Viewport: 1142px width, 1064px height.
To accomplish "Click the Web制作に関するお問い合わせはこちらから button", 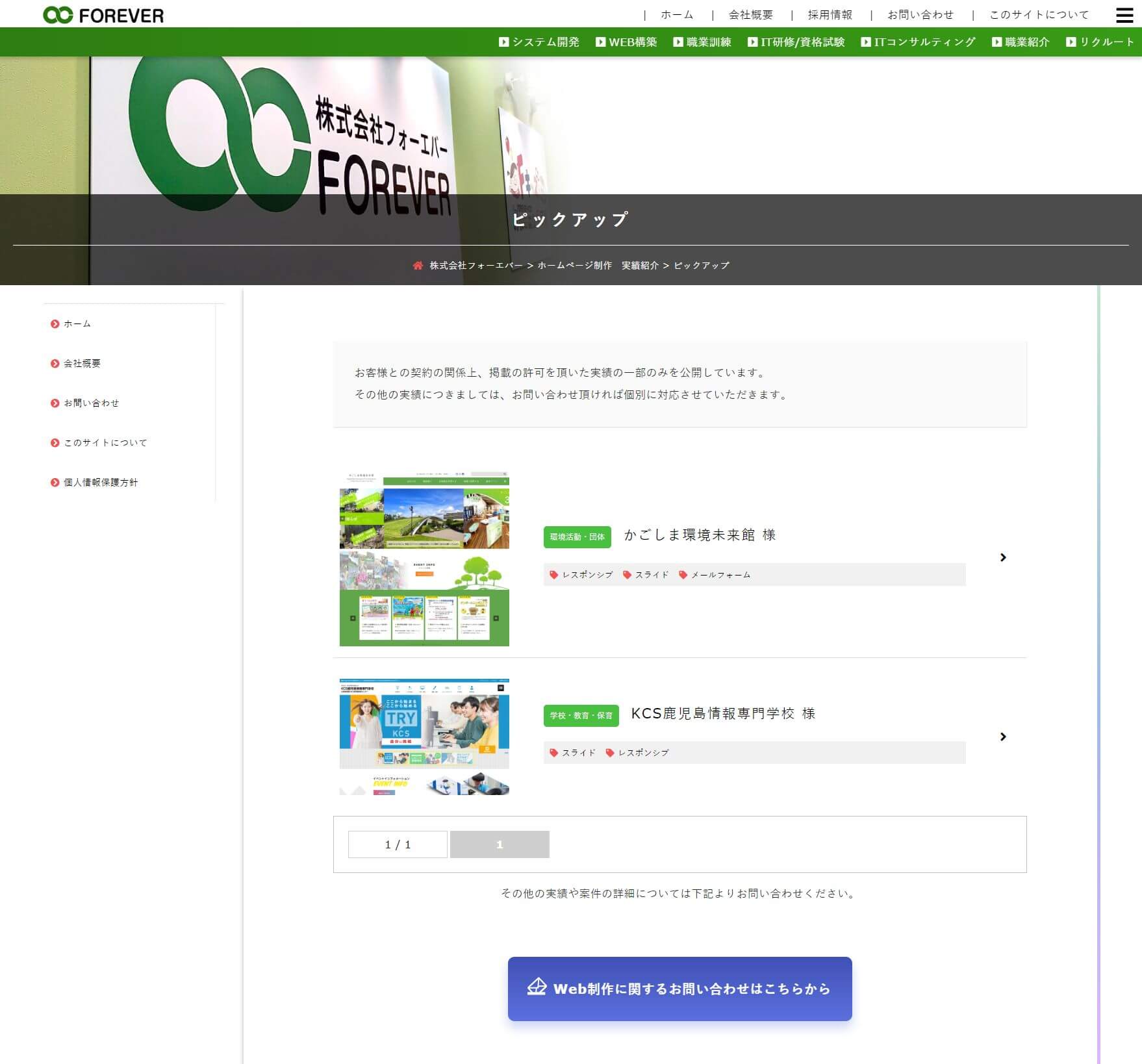I will (x=679, y=988).
